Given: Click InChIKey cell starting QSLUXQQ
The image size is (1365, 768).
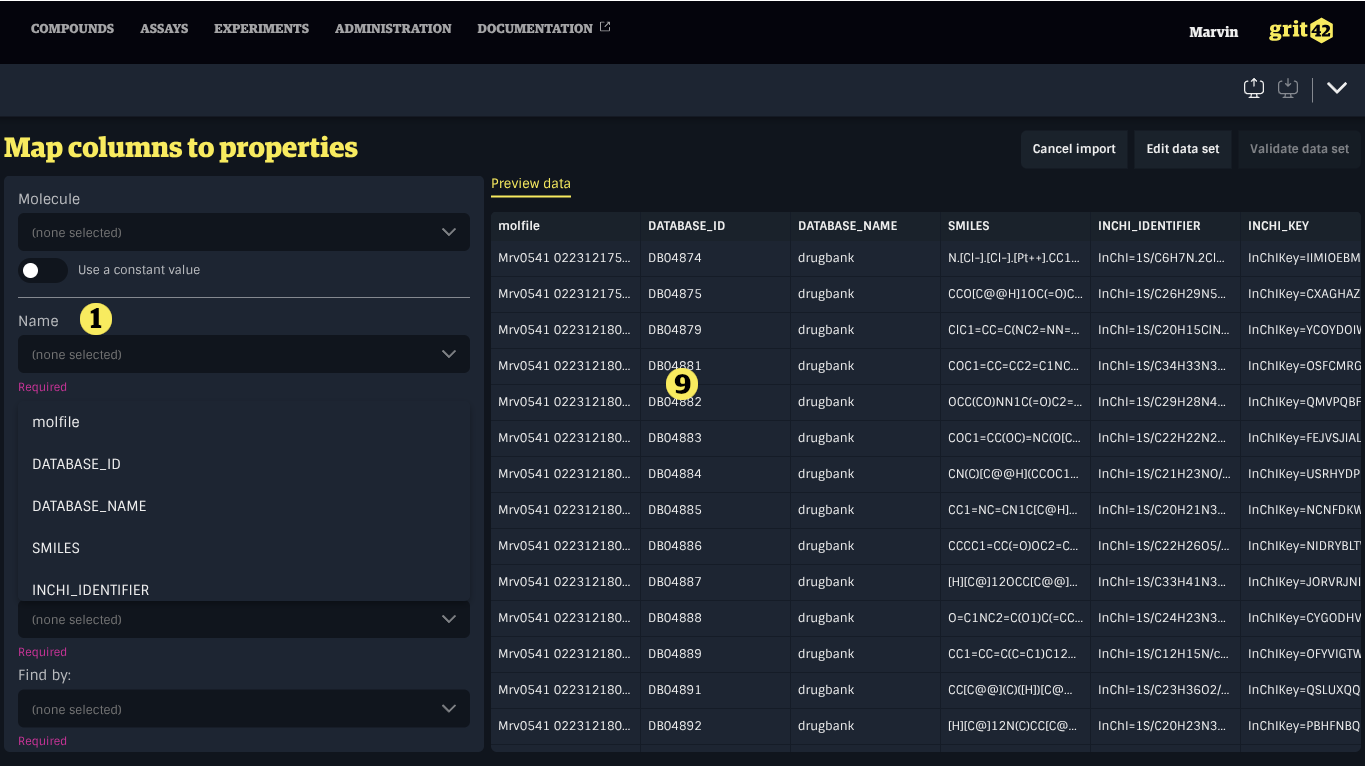Looking at the screenshot, I should click(x=1302, y=690).
